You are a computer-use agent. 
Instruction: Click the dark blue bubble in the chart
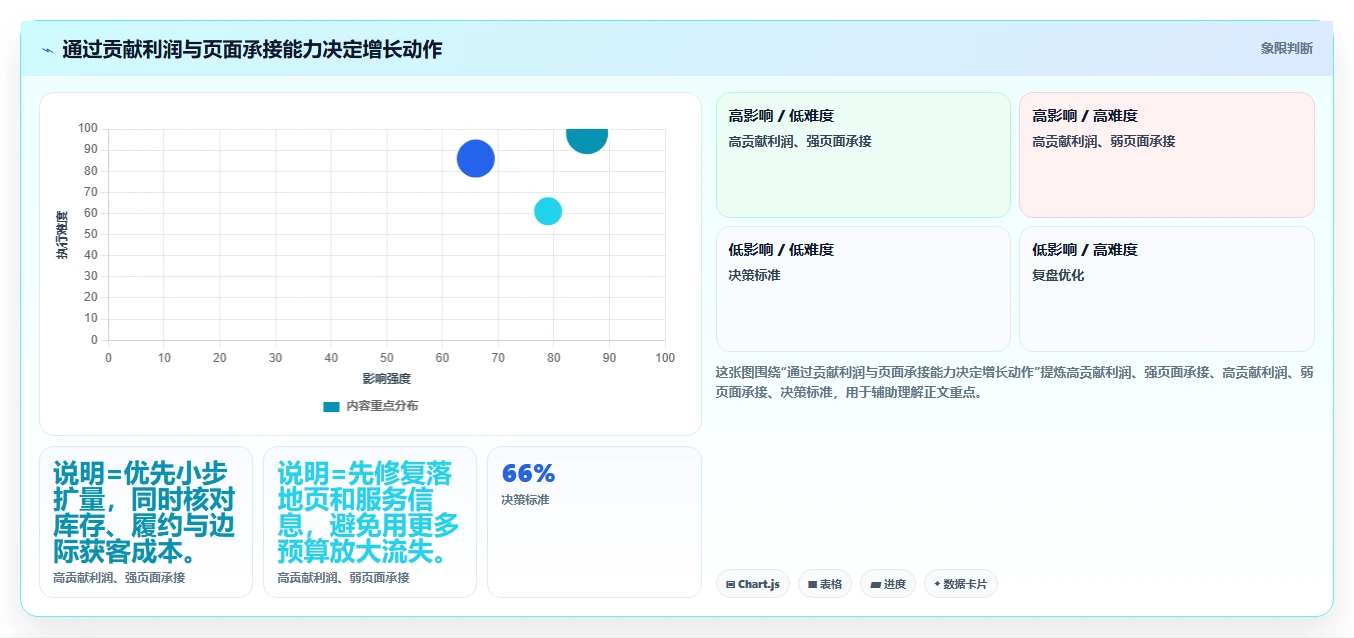pyautogui.click(x=476, y=158)
